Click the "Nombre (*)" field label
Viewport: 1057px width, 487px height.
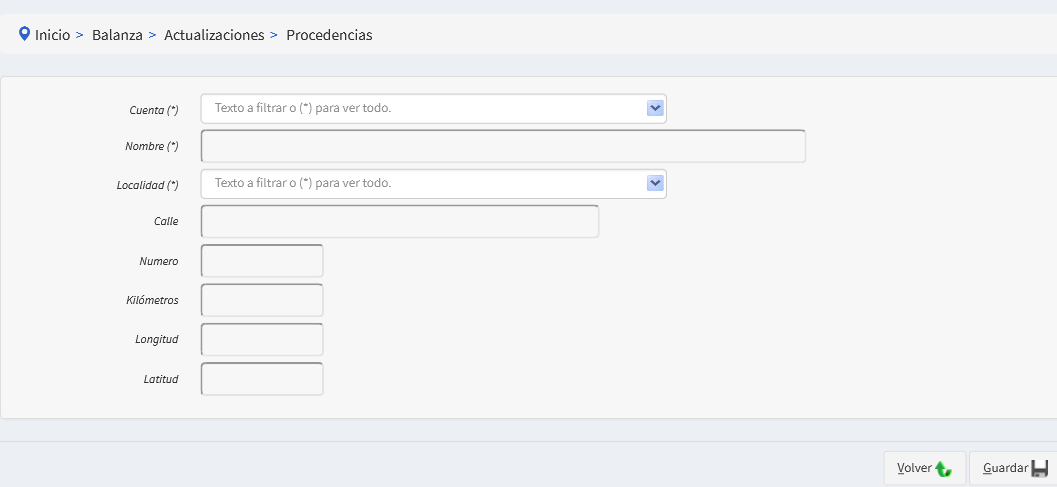151,146
